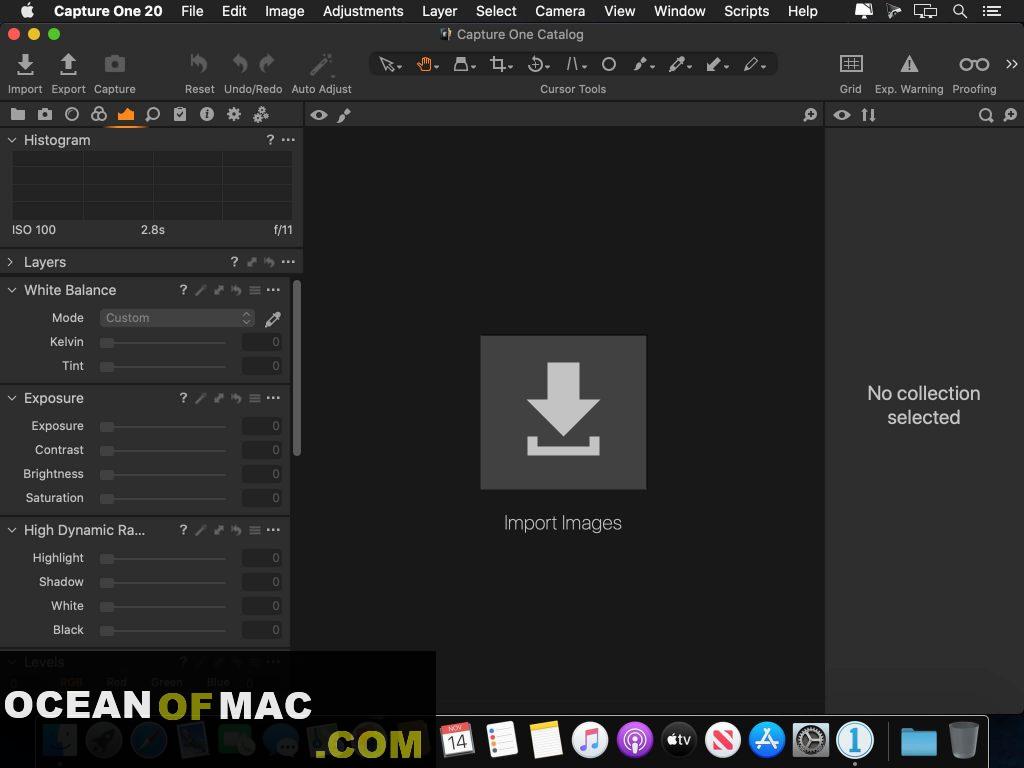1024x768 pixels.
Task: Toggle Proofing glasses view
Action: click(974, 64)
